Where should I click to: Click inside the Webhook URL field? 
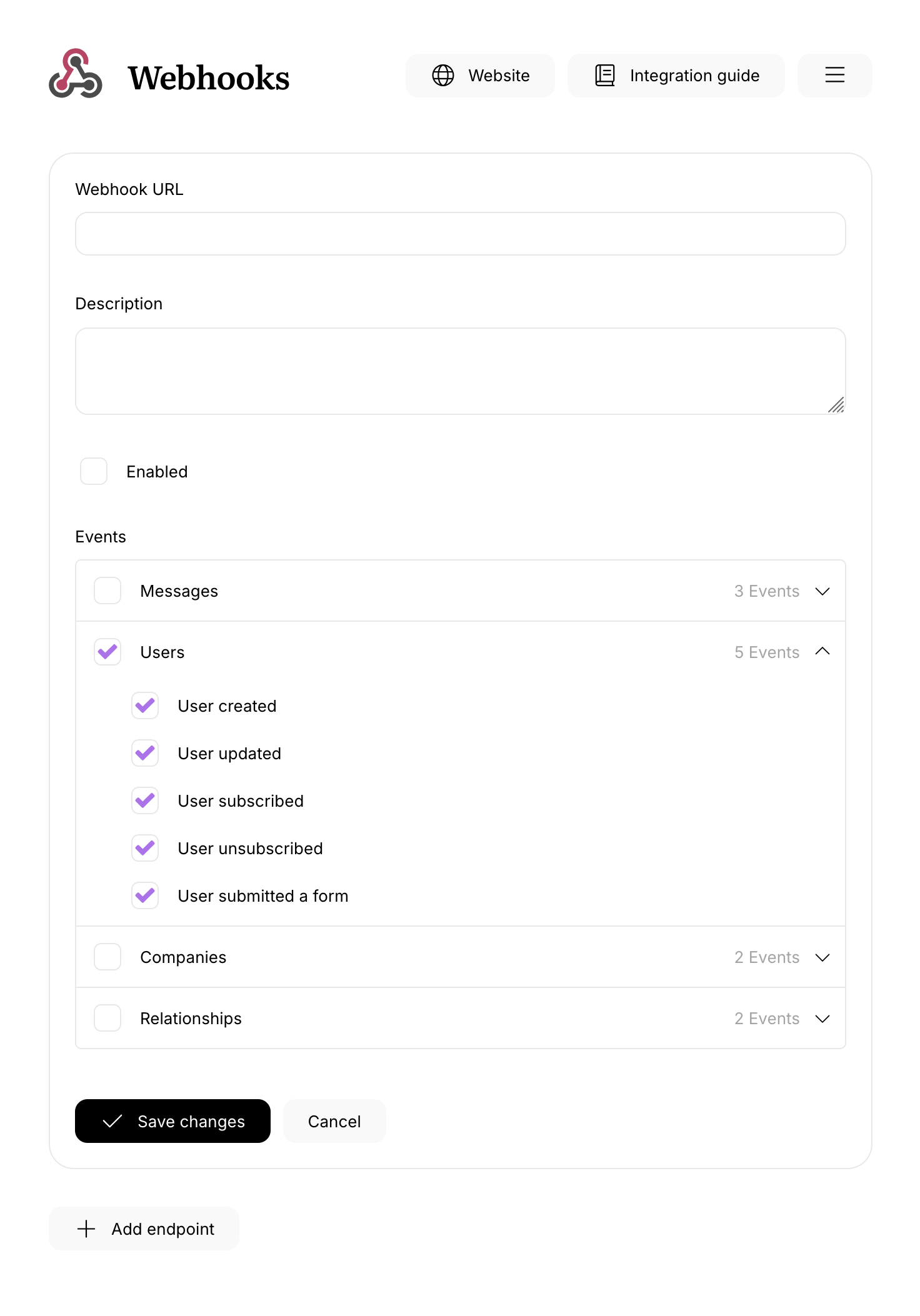460,234
